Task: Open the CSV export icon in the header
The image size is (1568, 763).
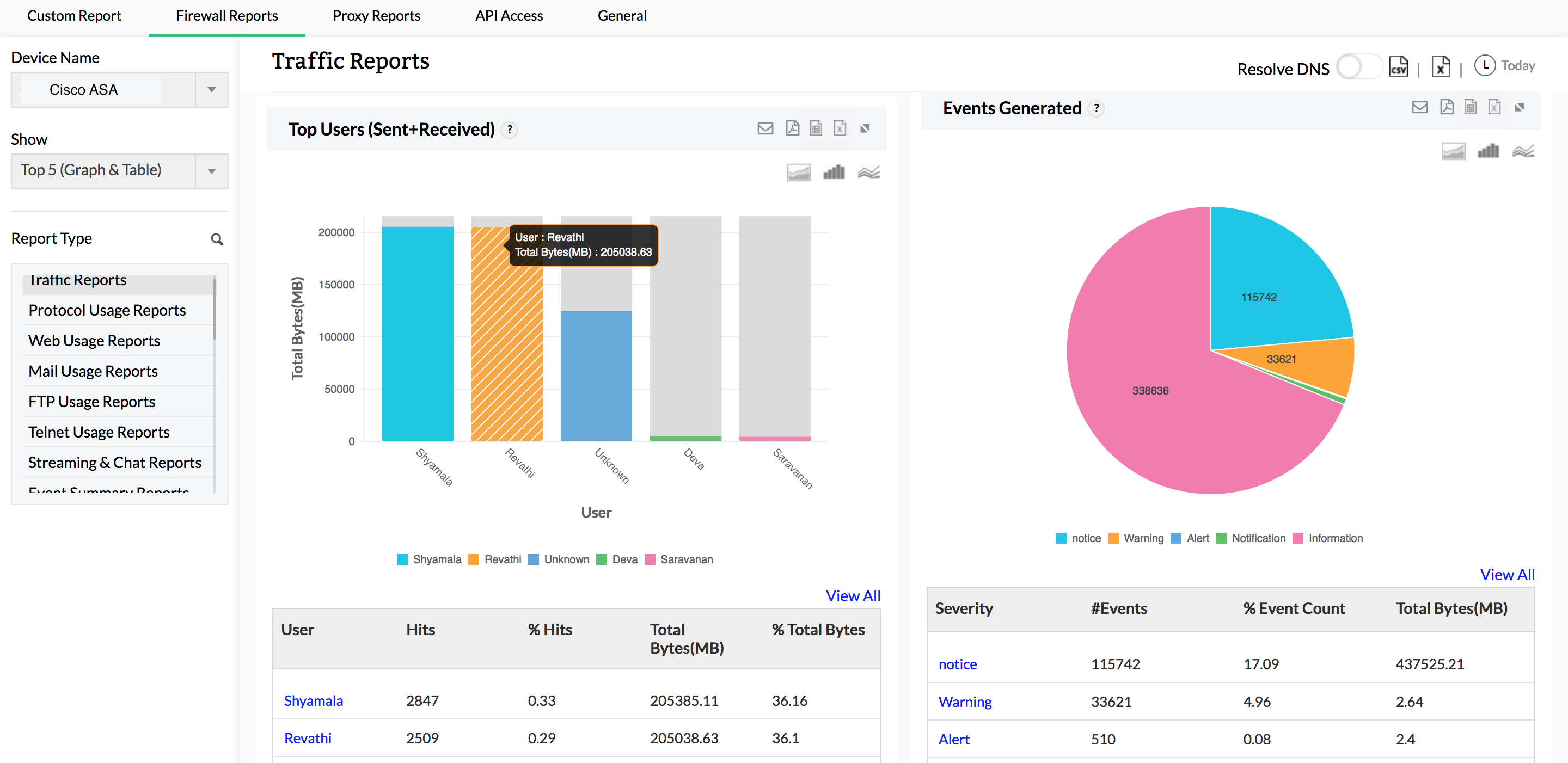Action: [1398, 66]
